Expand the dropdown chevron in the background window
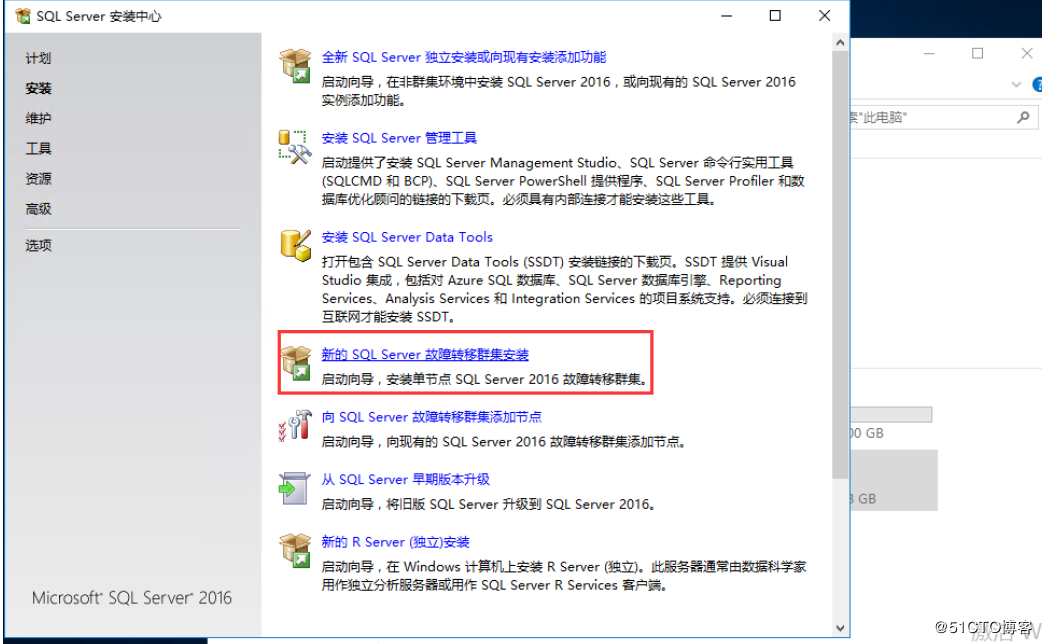 1015,84
